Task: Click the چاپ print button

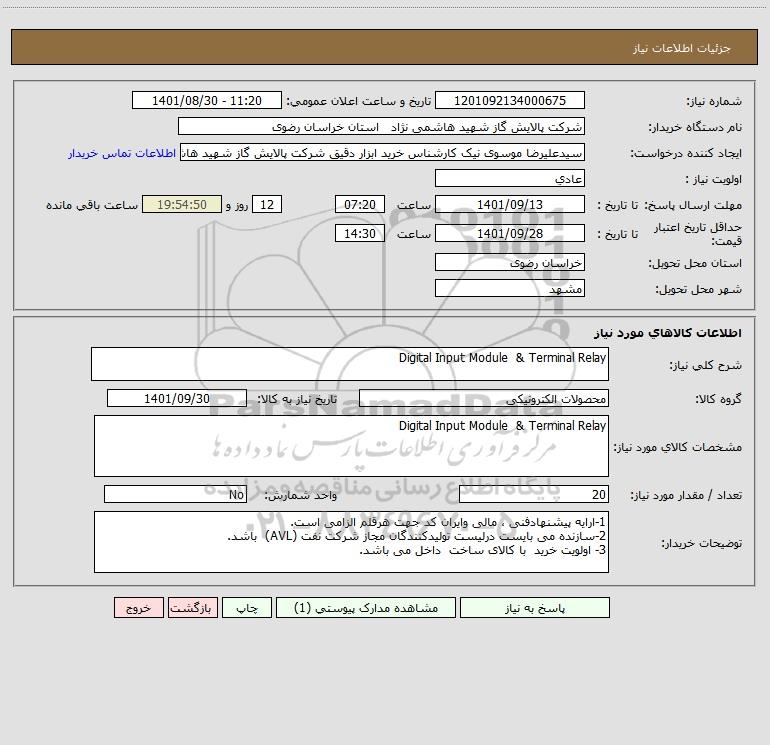Action: click(x=247, y=608)
